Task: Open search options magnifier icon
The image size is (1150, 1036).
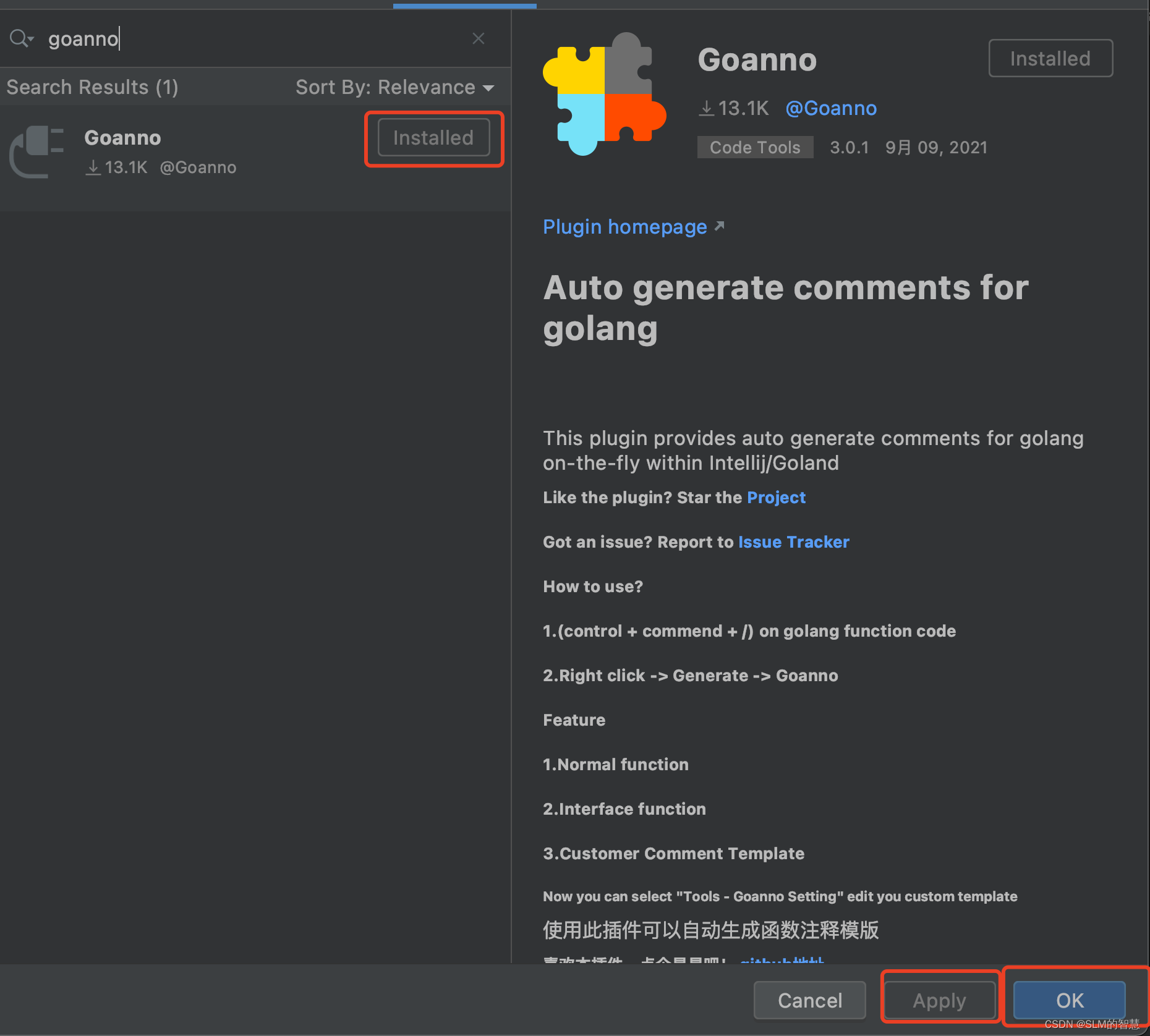Action: [x=21, y=38]
